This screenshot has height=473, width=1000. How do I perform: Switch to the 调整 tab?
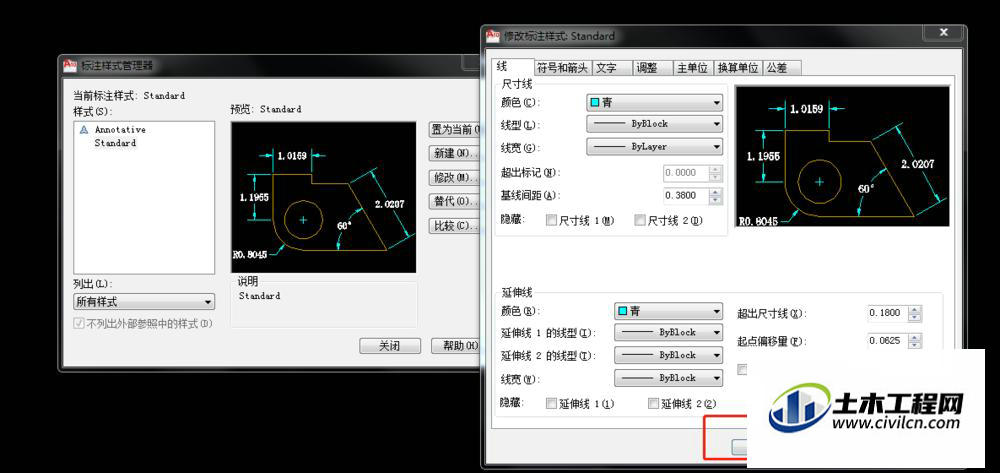tap(653, 68)
